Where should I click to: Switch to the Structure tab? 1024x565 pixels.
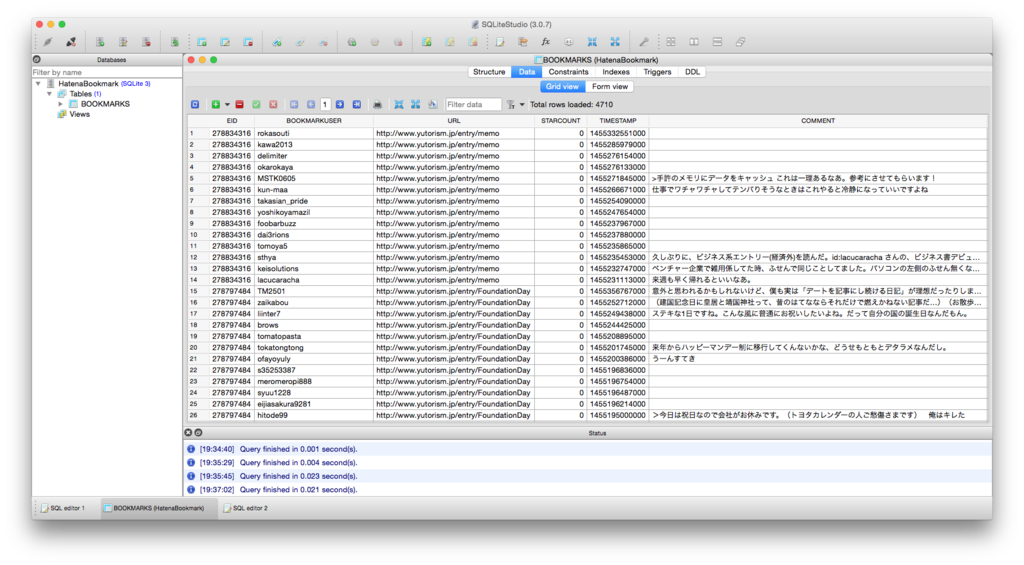pyautogui.click(x=489, y=72)
